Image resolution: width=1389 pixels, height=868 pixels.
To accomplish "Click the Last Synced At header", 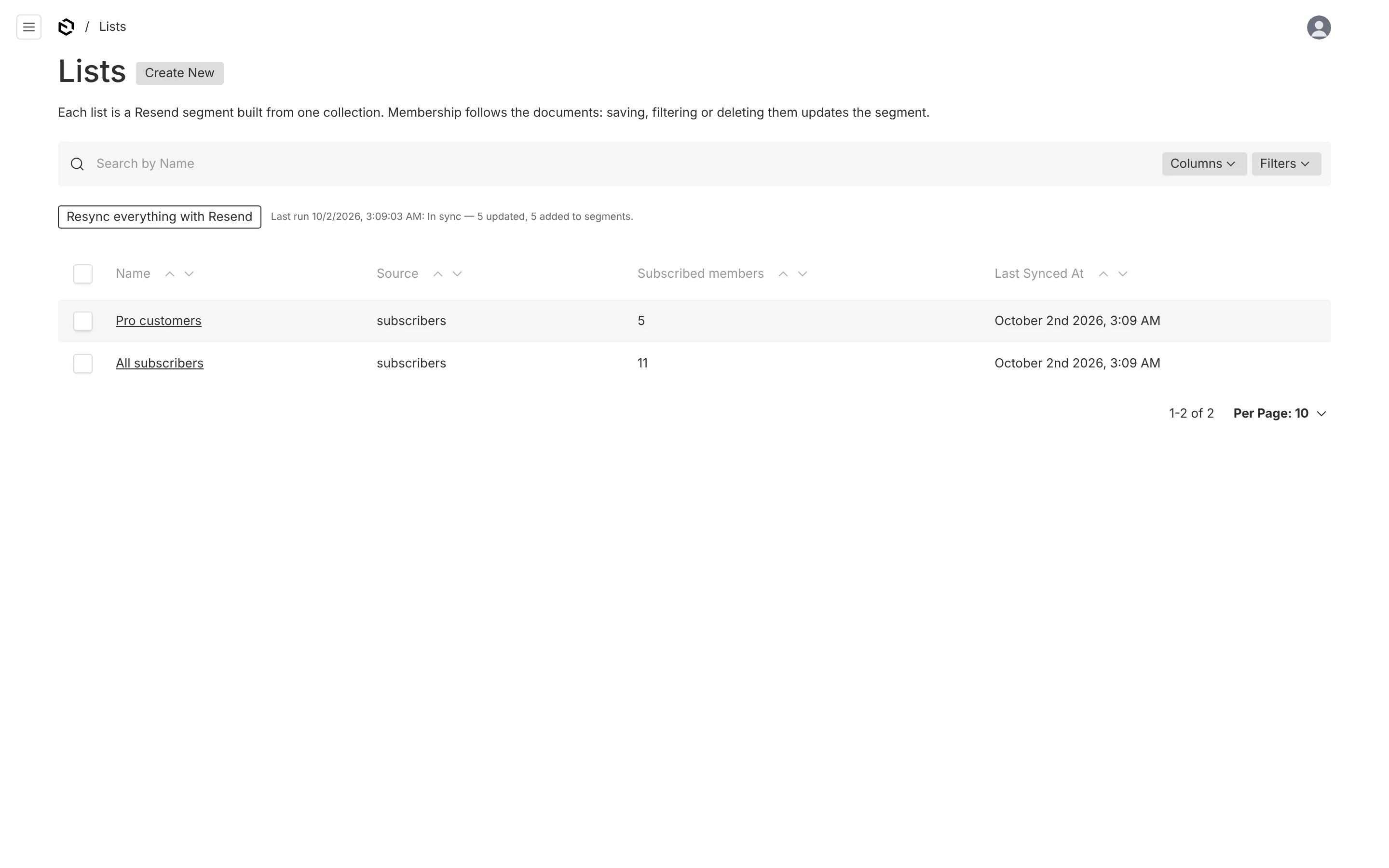I will tap(1039, 273).
